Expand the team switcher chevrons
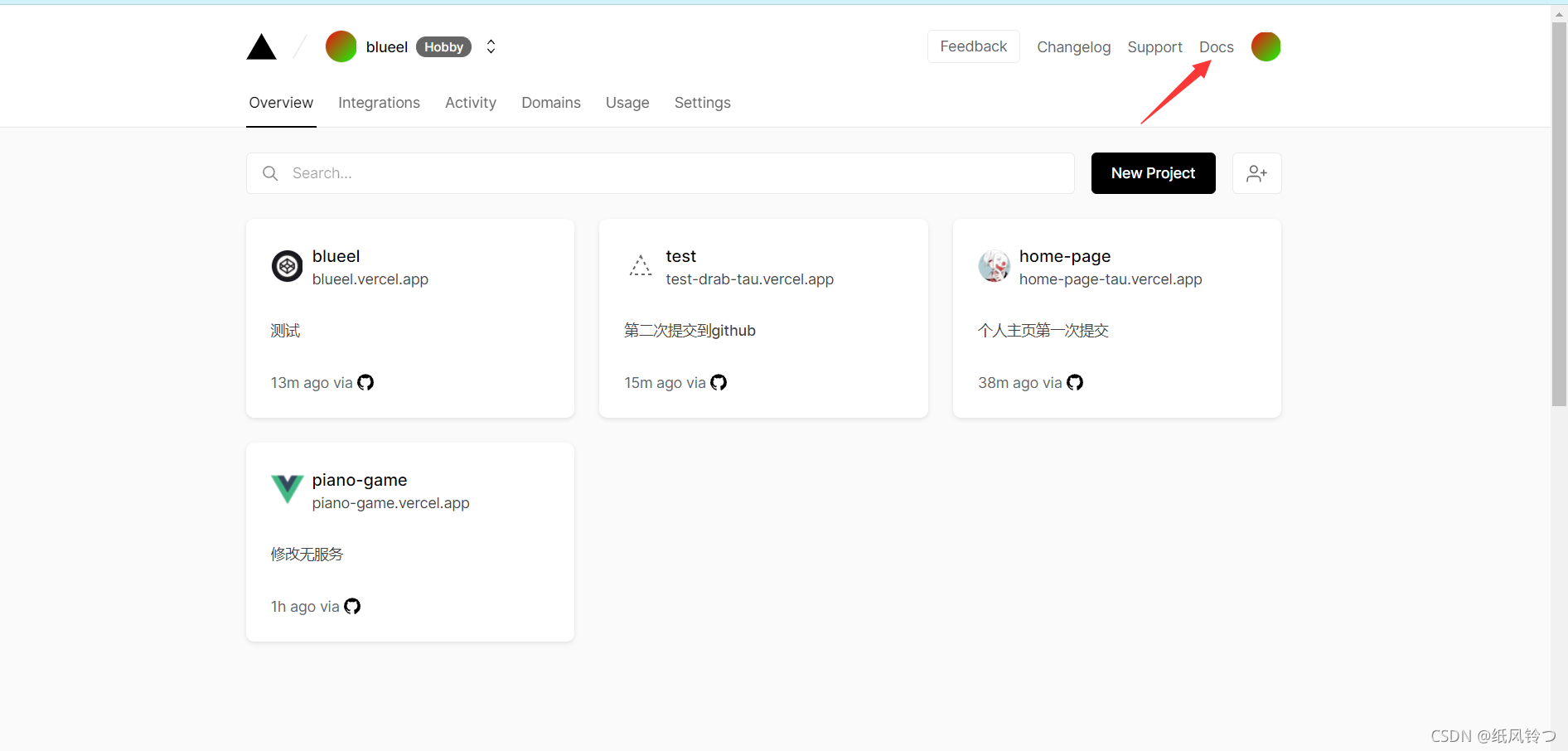Viewport: 1568px width, 751px height. pos(491,46)
